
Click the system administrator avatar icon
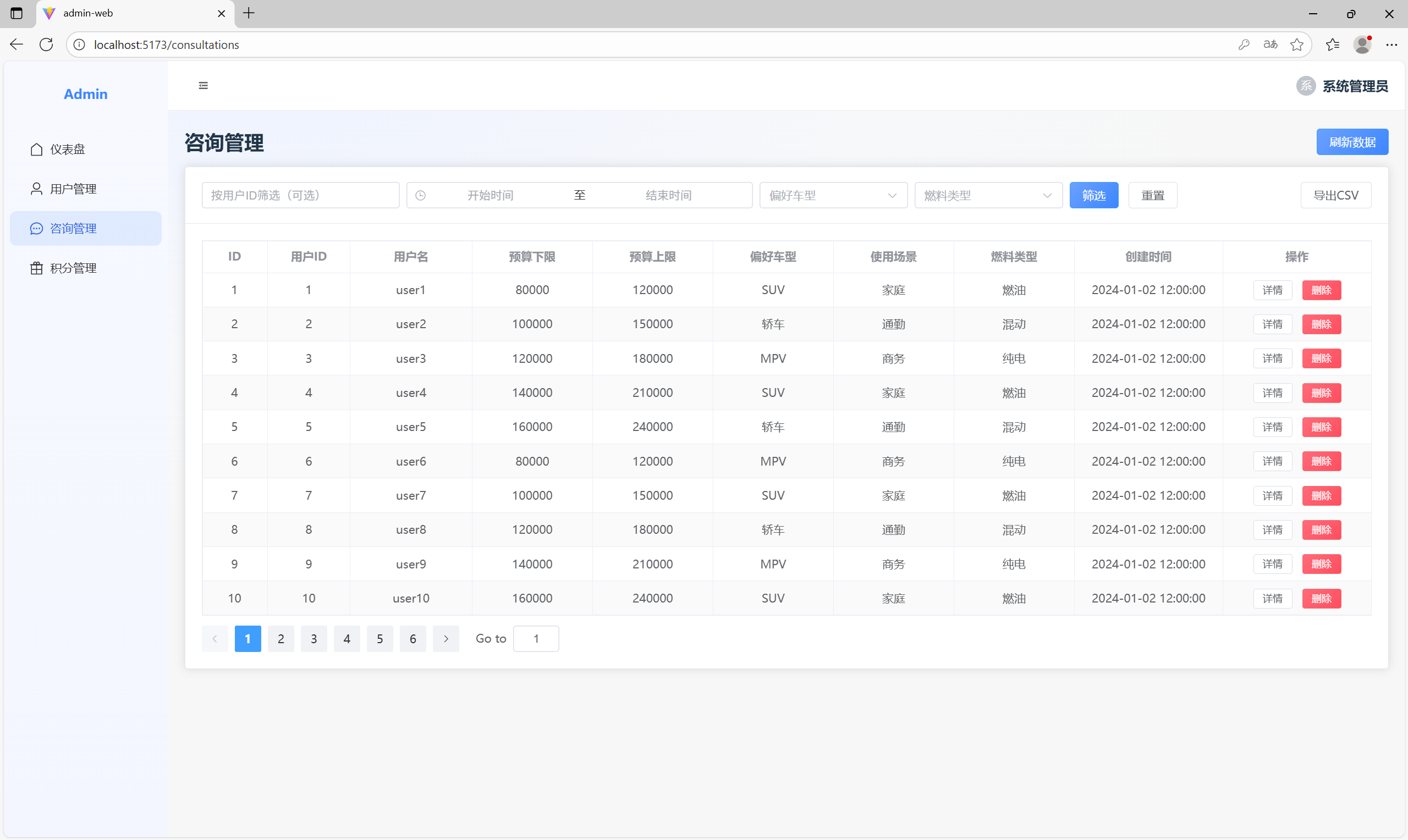[1306, 86]
